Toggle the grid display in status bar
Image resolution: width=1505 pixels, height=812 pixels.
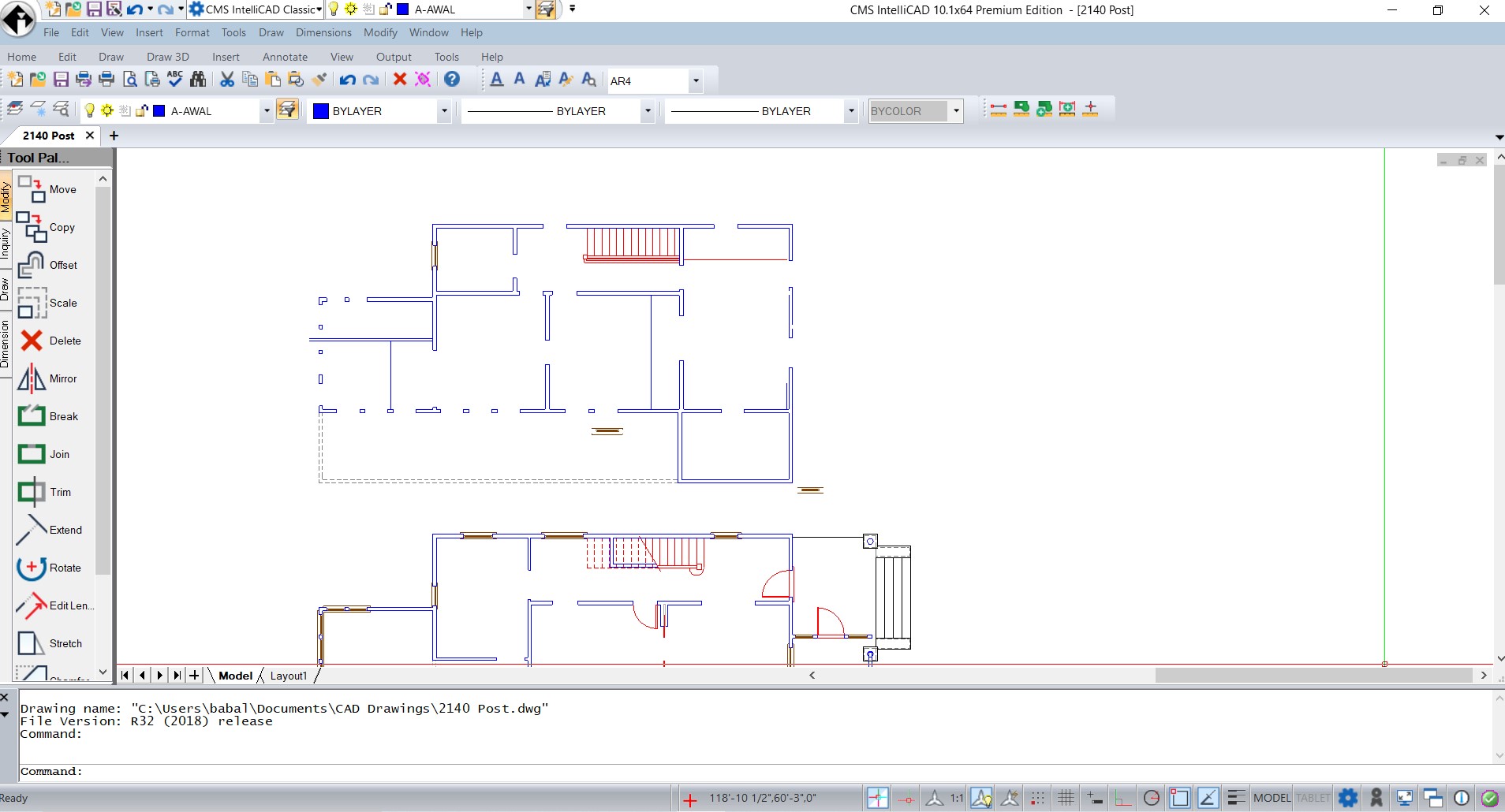point(1066,798)
